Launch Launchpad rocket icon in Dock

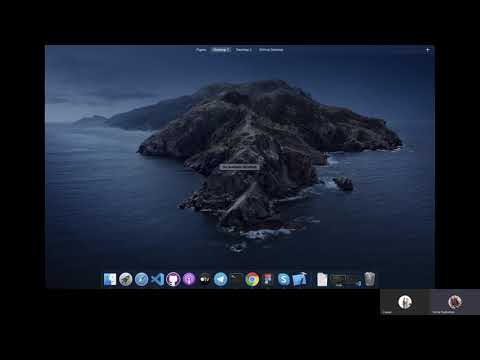click(126, 279)
